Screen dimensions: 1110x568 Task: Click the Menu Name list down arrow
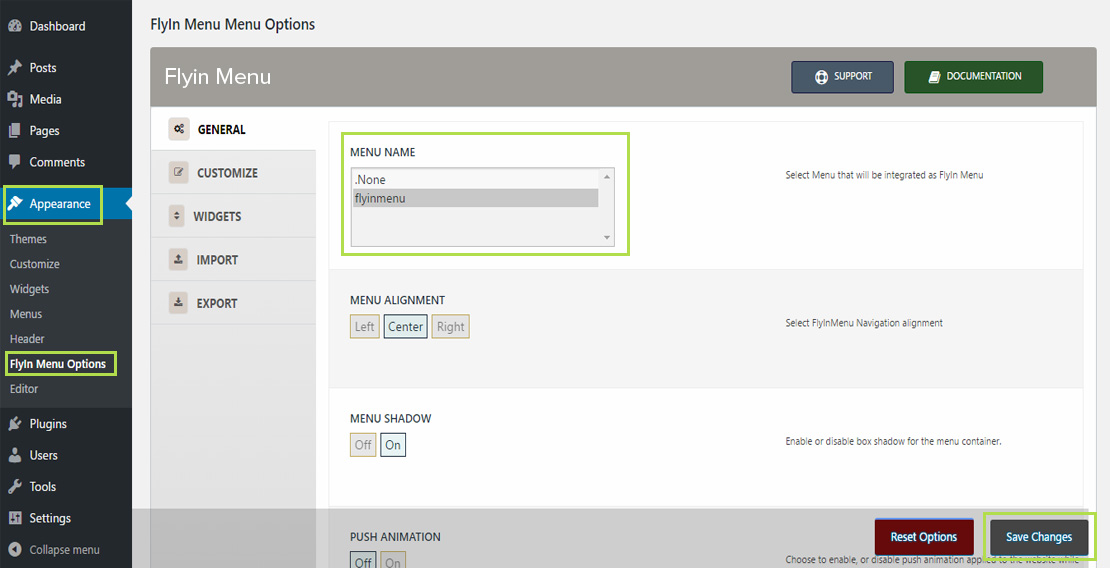tap(607, 238)
